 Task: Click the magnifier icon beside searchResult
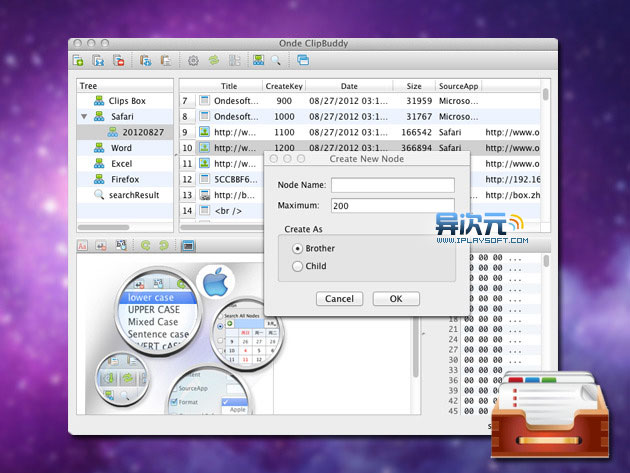pos(99,195)
